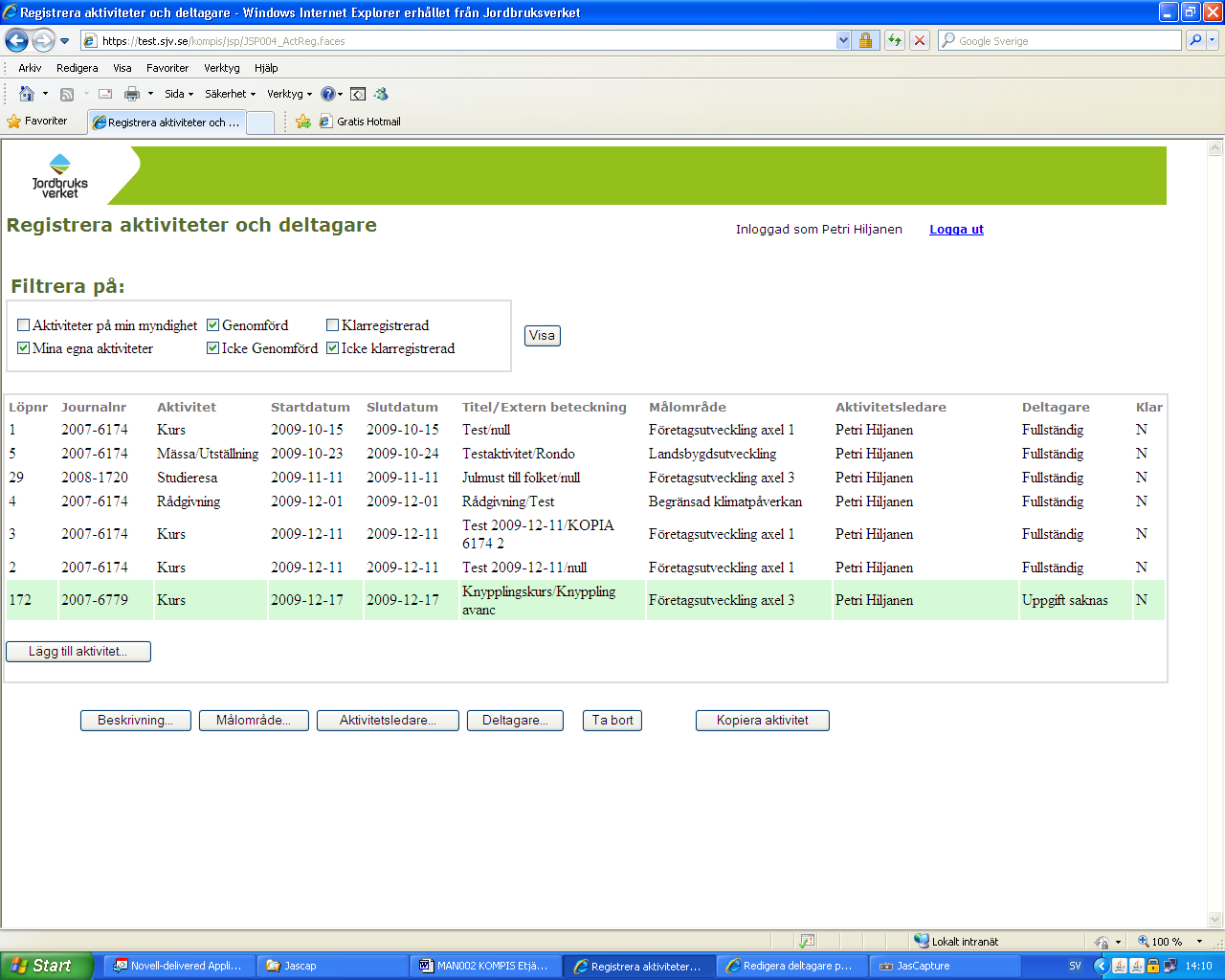Select the Registrera aktiviteter och browser tab

click(167, 122)
